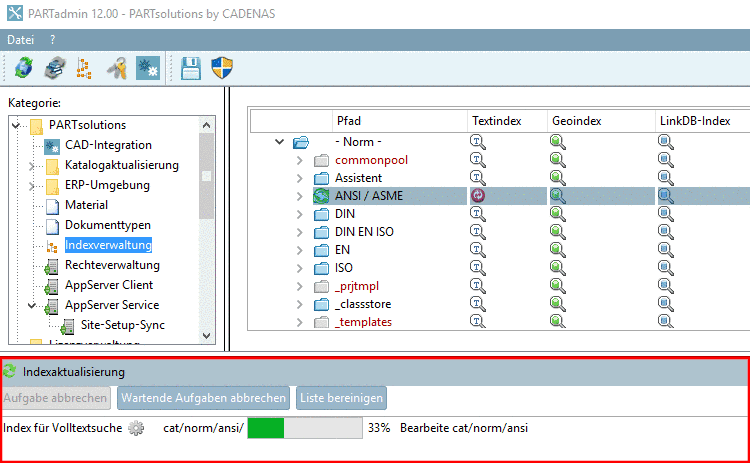The height and width of the screenshot is (463, 750).
Task: Click the CAD integration toolbar icon
Action: click(x=148, y=68)
